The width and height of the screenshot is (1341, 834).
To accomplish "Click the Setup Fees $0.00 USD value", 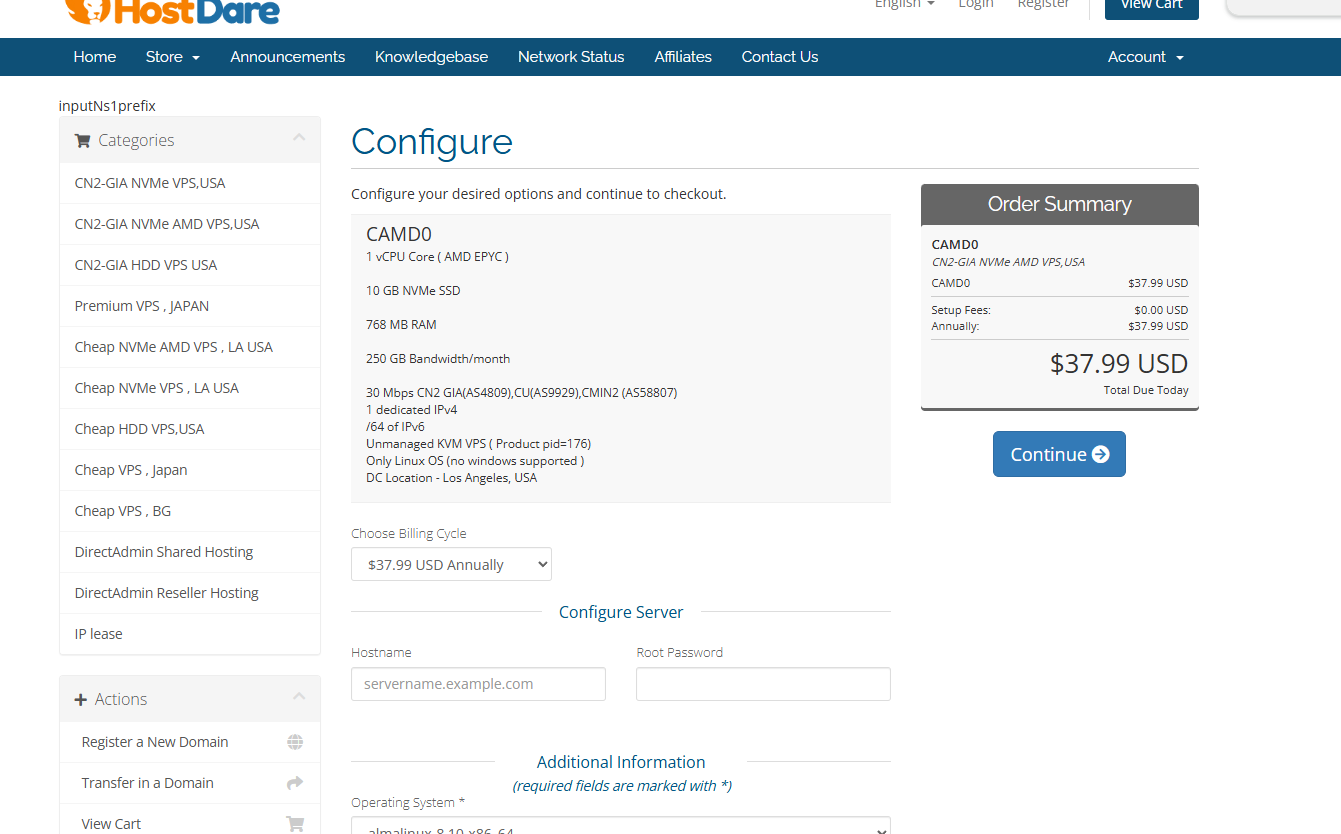I will pyautogui.click(x=1161, y=310).
